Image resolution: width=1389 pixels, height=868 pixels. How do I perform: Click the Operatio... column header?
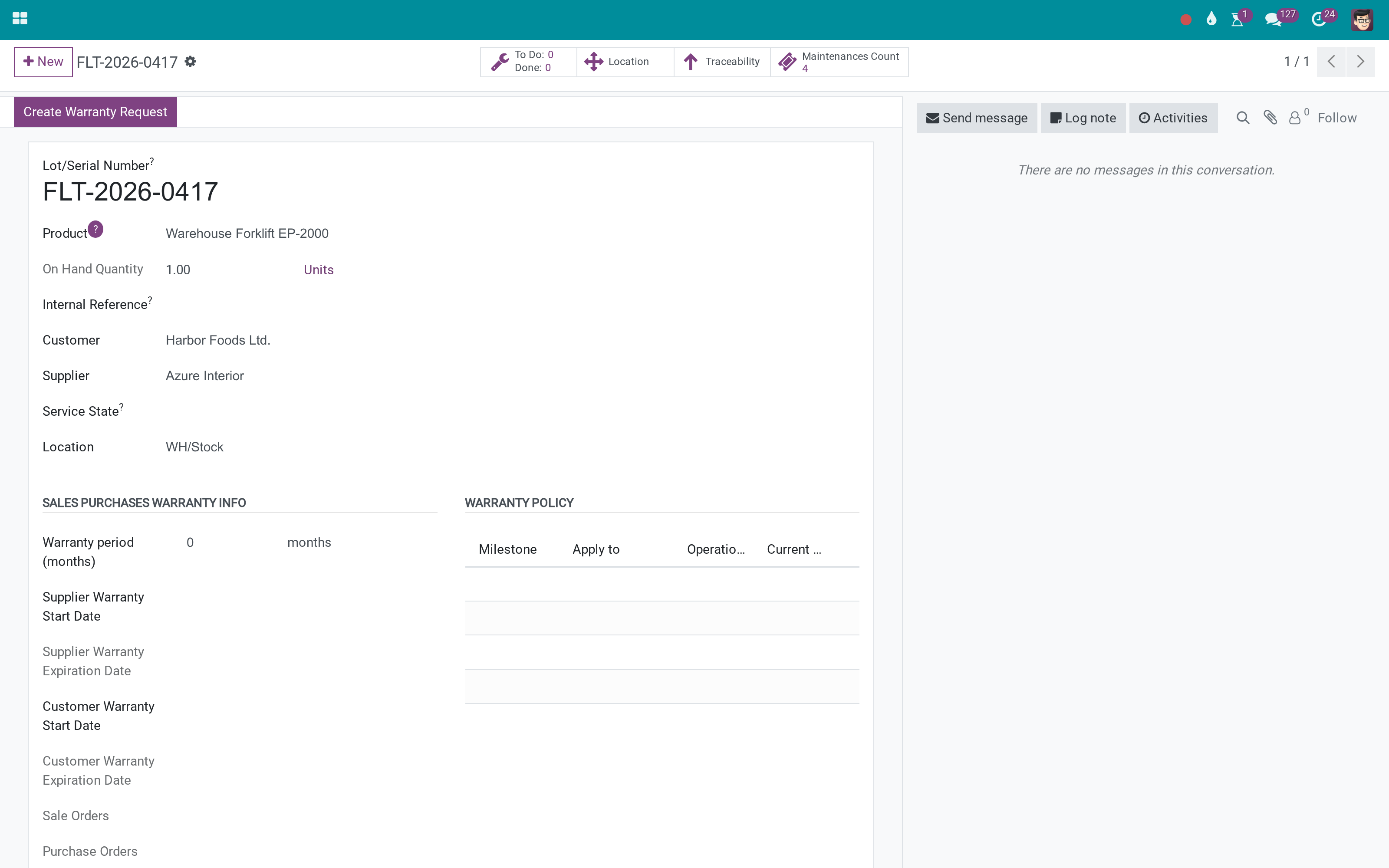[716, 549]
